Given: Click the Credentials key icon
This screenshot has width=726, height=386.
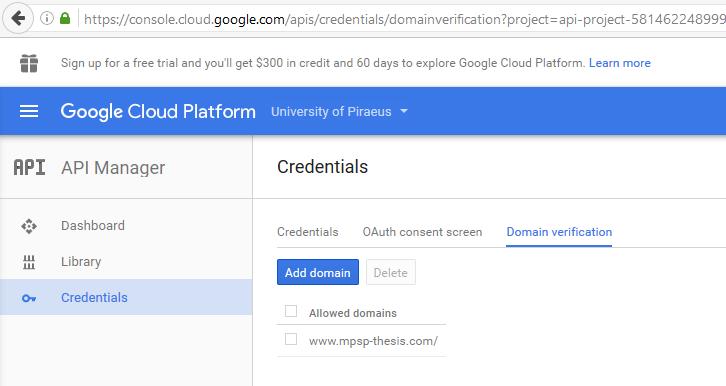Looking at the screenshot, I should pyautogui.click(x=29, y=298).
